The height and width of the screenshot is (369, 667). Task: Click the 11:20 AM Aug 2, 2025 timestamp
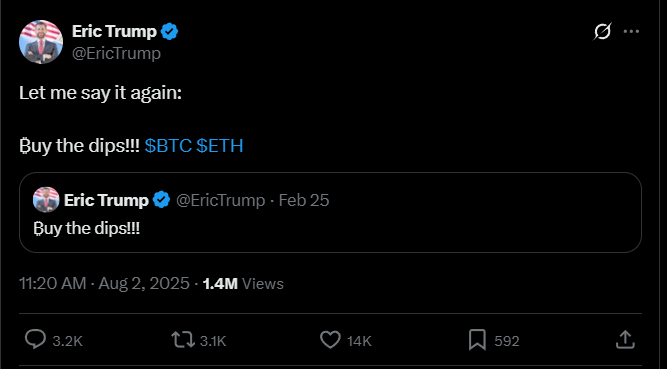[104, 283]
